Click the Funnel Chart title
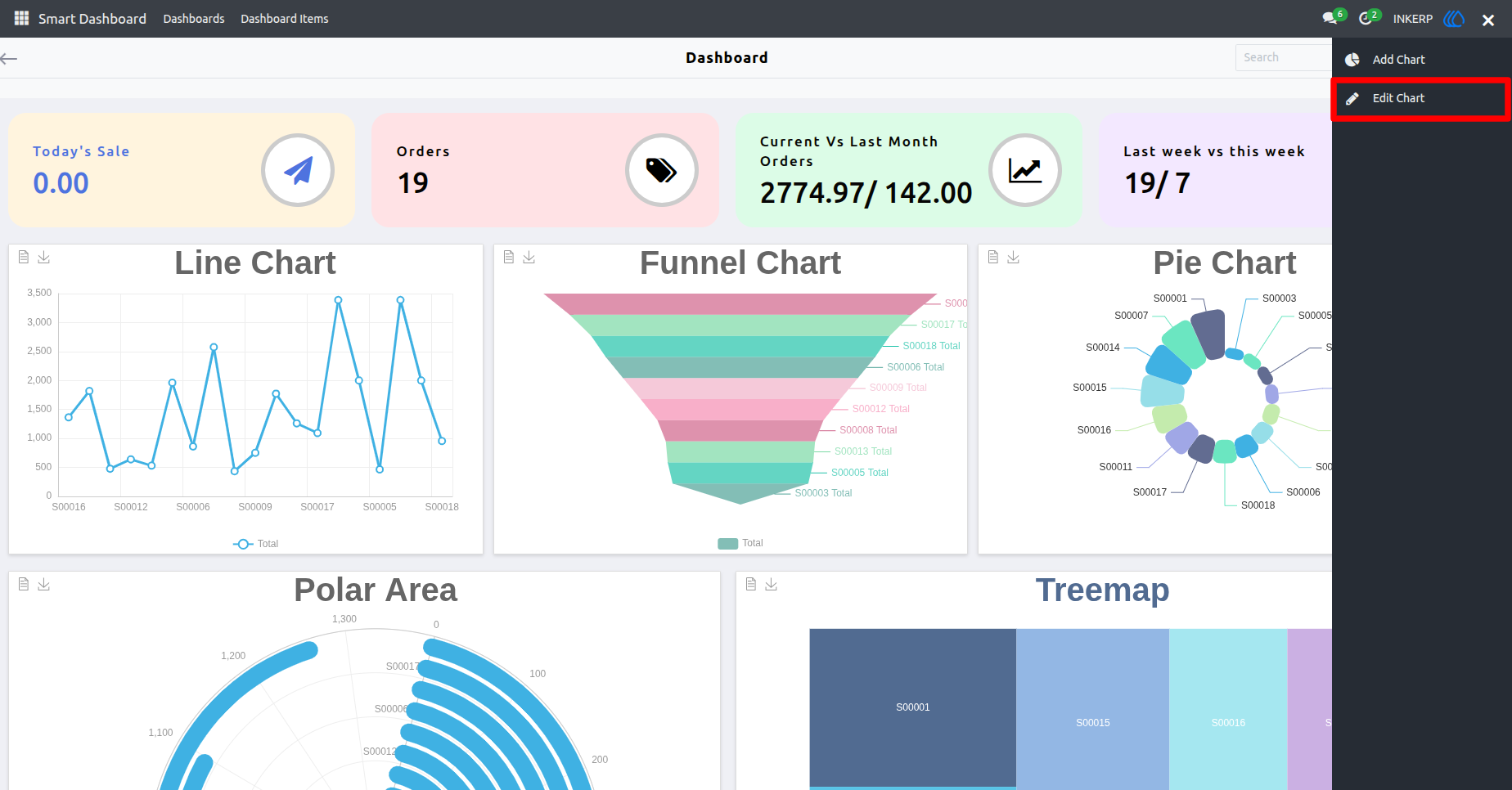1512x790 pixels. 740,263
